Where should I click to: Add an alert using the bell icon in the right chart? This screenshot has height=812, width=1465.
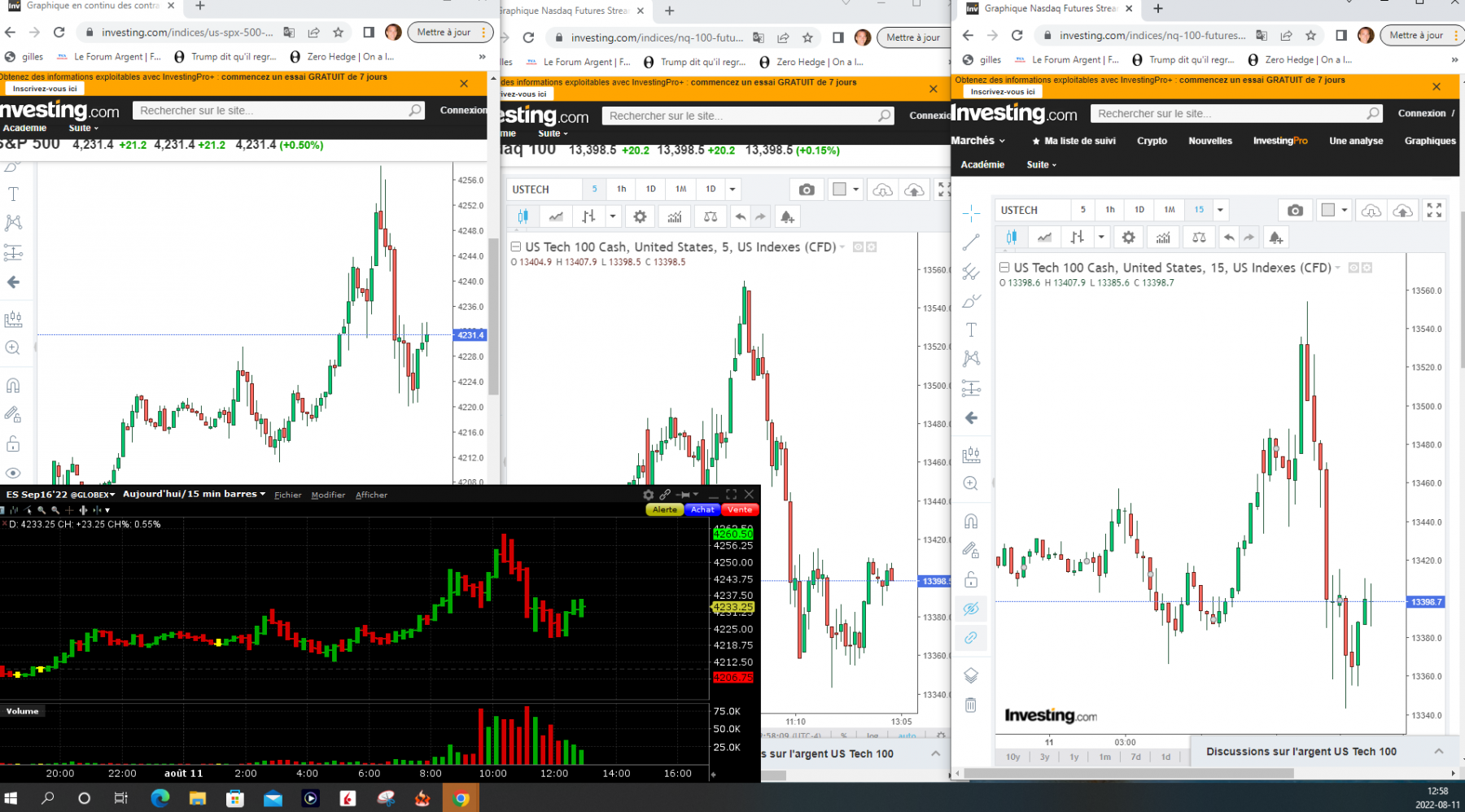(1276, 238)
